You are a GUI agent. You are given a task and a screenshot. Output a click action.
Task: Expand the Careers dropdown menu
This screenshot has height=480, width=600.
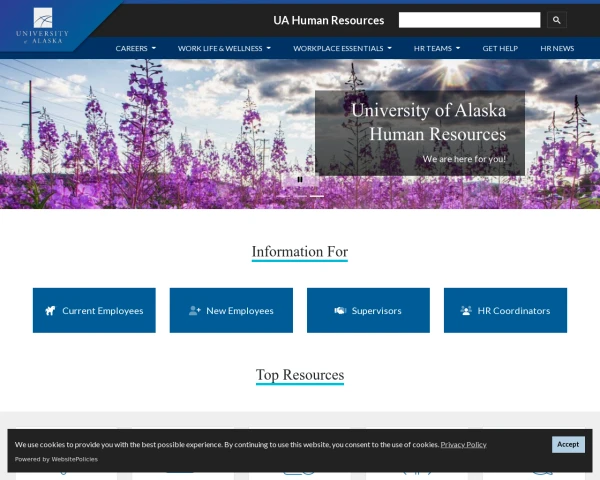(x=136, y=48)
